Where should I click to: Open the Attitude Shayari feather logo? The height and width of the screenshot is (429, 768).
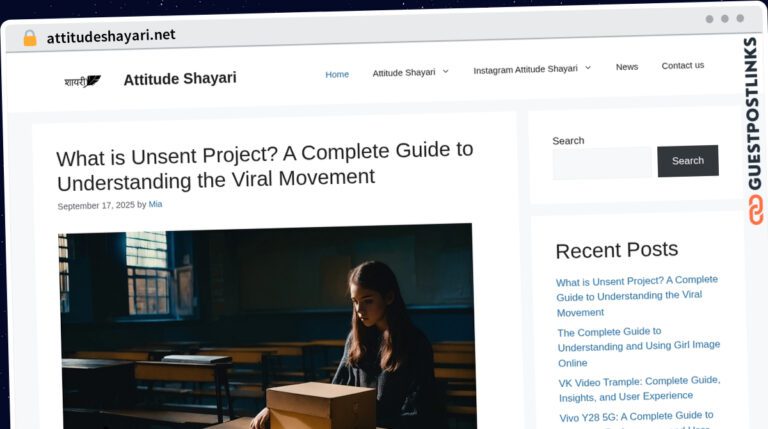pyautogui.click(x=83, y=81)
